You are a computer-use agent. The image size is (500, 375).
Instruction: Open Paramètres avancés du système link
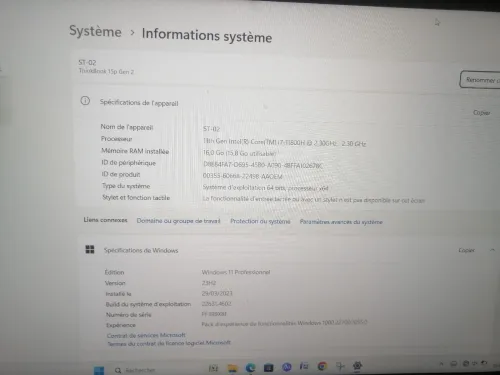pyautogui.click(x=341, y=222)
